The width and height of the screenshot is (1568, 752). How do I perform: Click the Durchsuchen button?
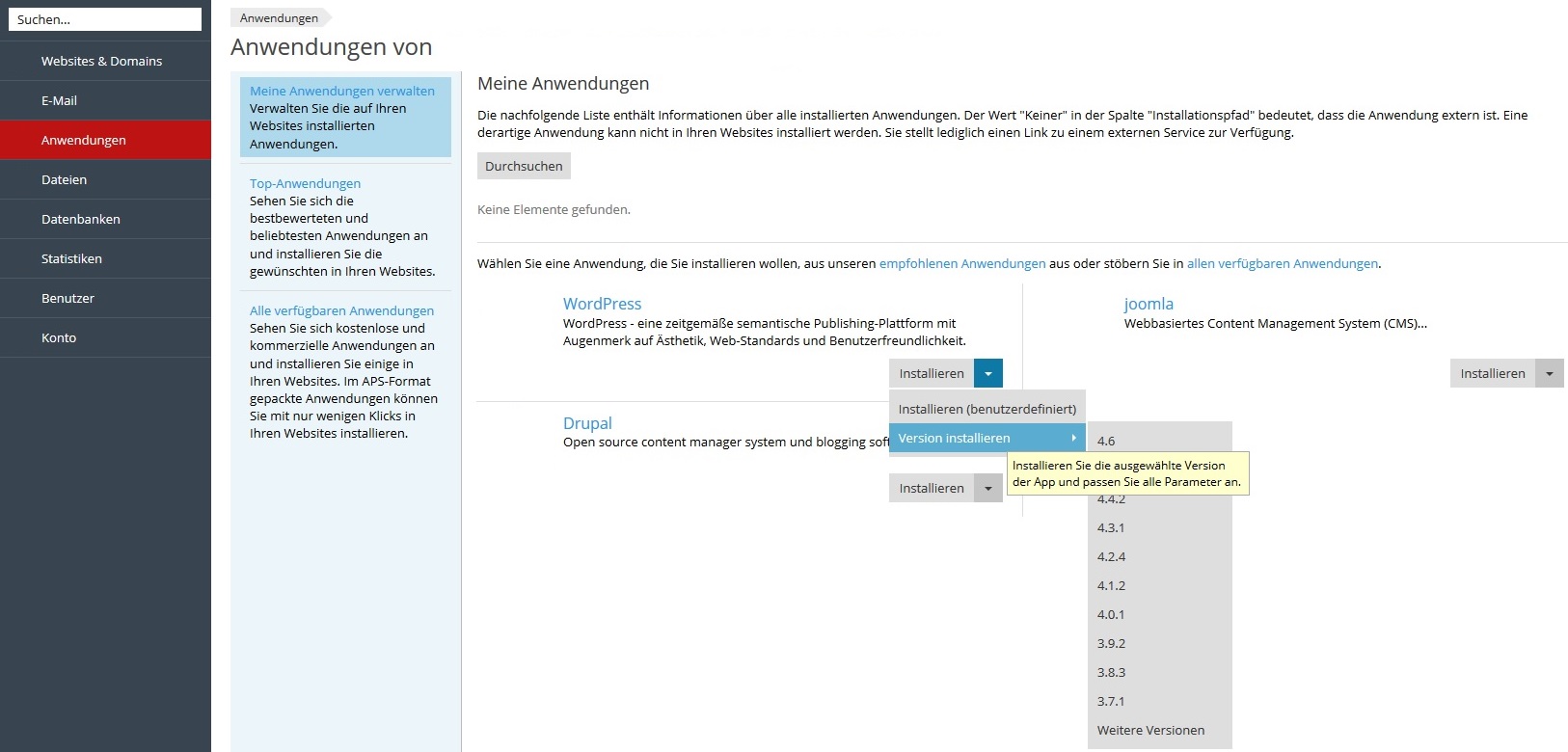524,166
